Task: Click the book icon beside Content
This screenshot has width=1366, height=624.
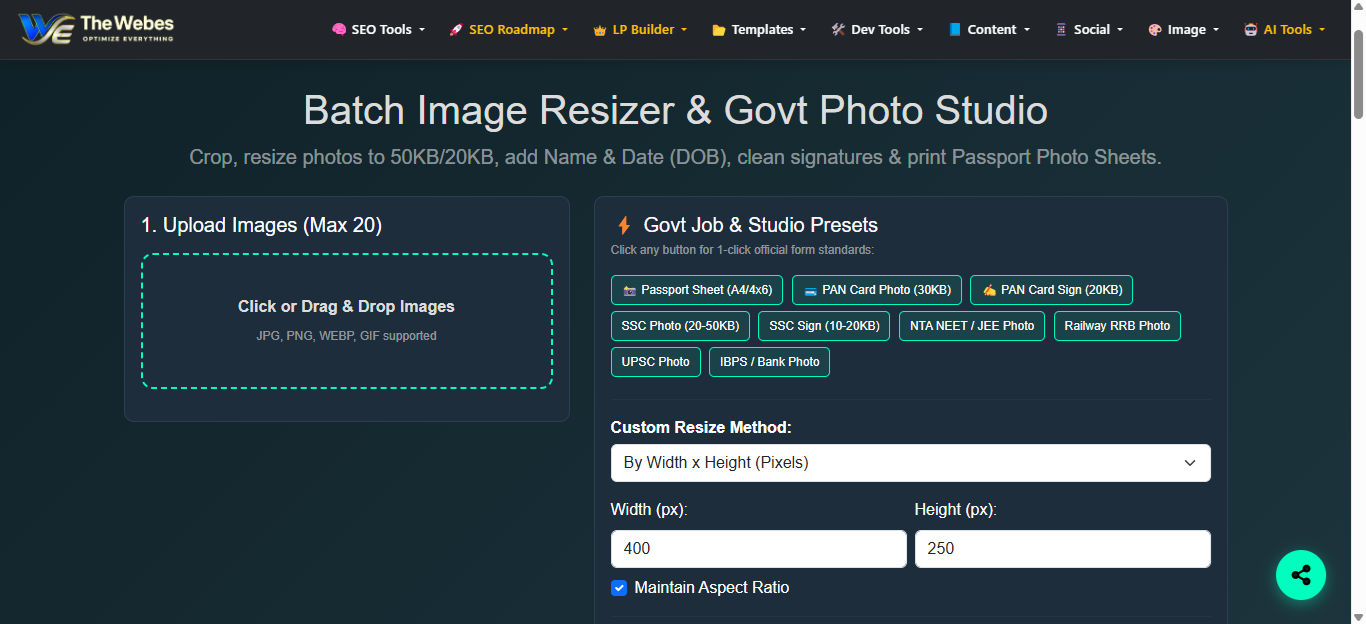Action: pyautogui.click(x=955, y=30)
